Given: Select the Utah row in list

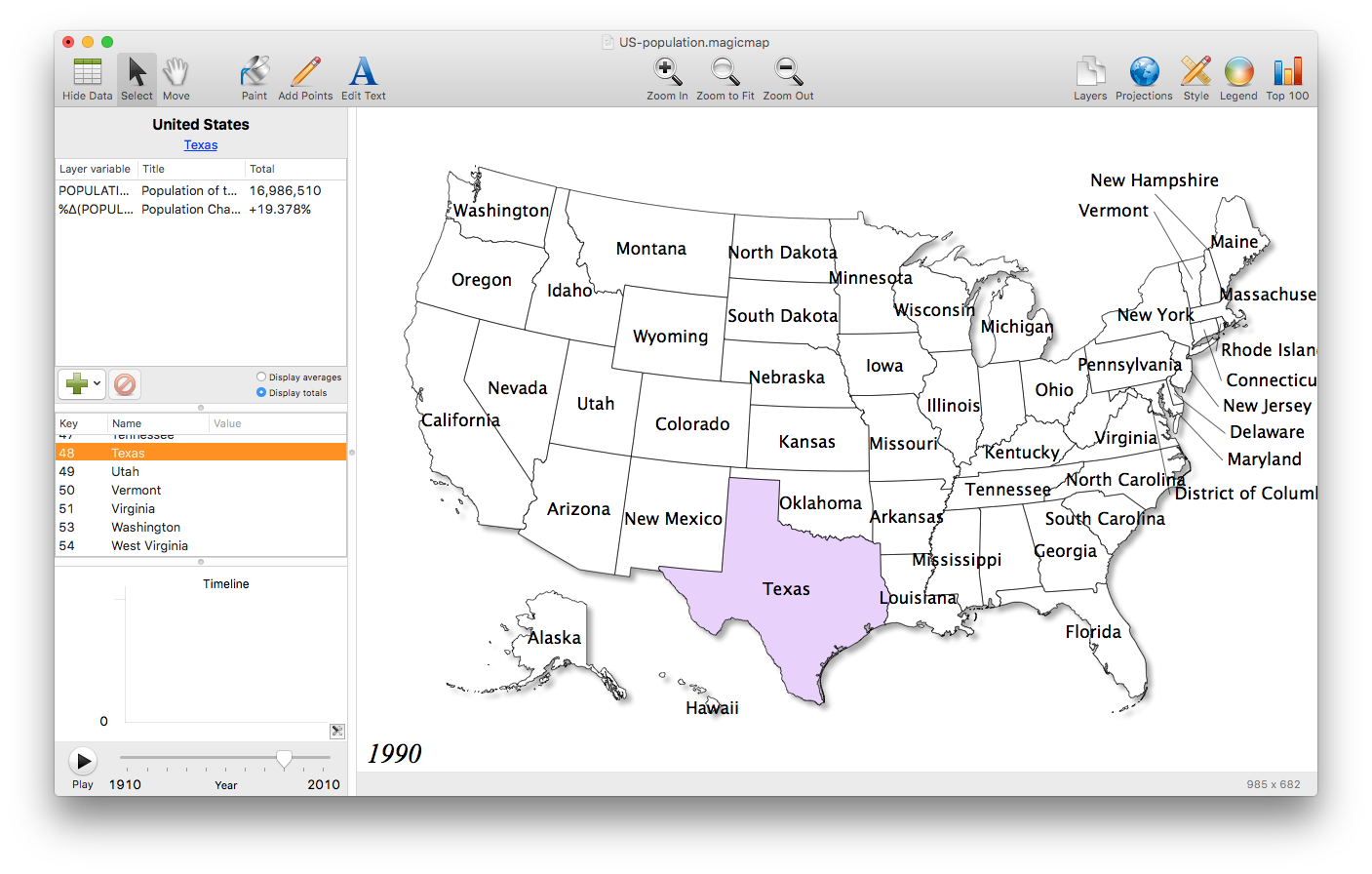Looking at the screenshot, I should point(125,472).
